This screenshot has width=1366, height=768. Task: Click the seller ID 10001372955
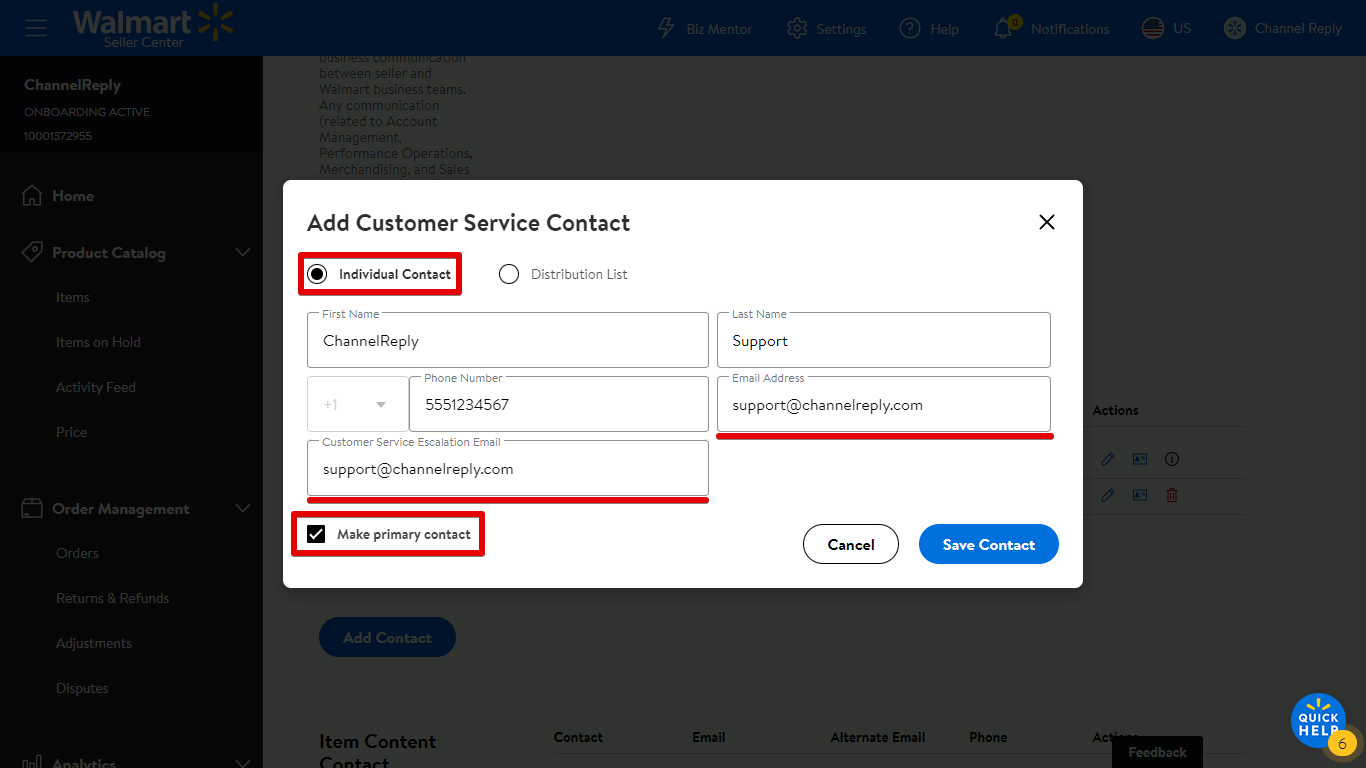coord(58,135)
